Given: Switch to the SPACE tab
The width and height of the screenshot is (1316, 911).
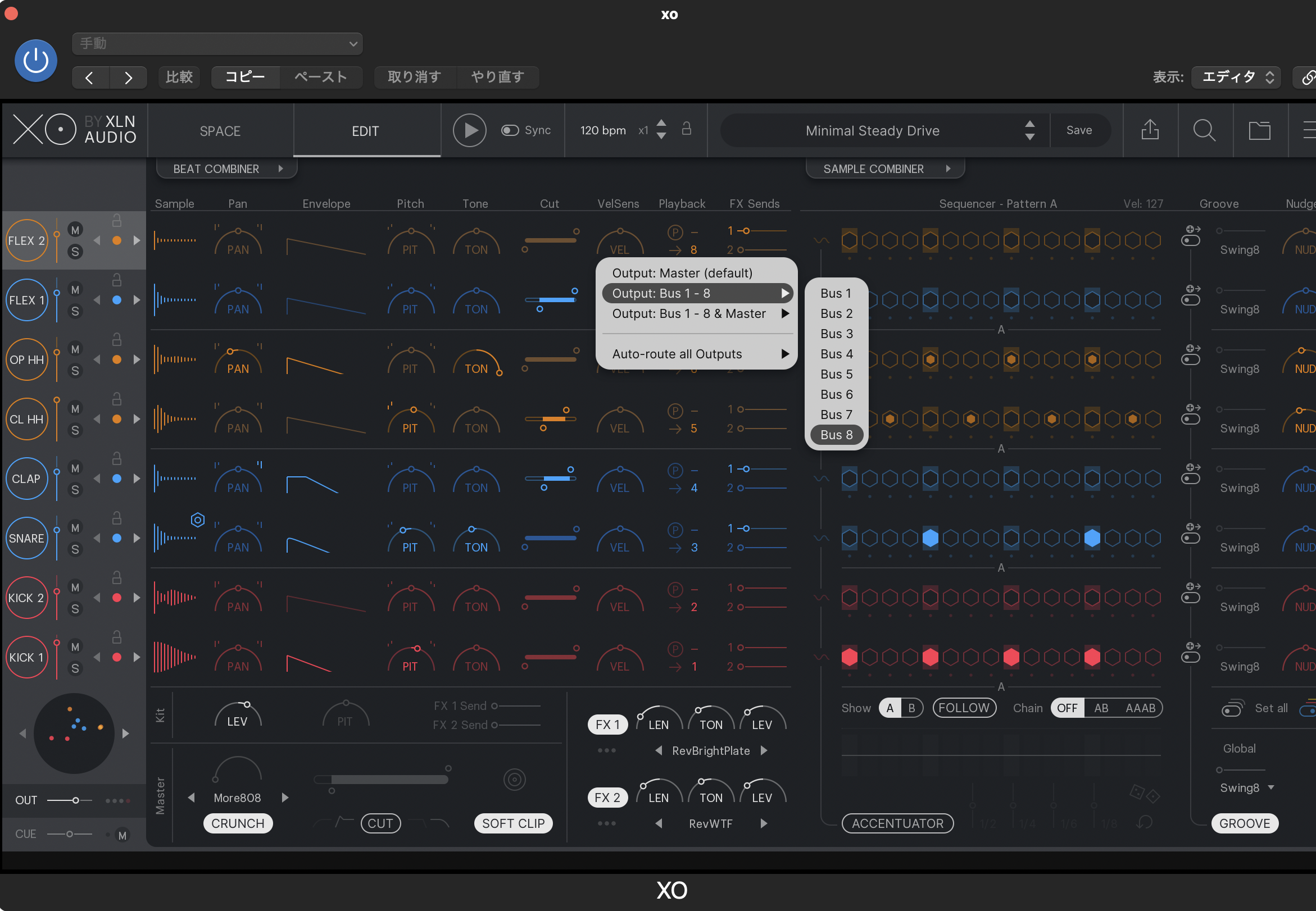Looking at the screenshot, I should pos(220,131).
